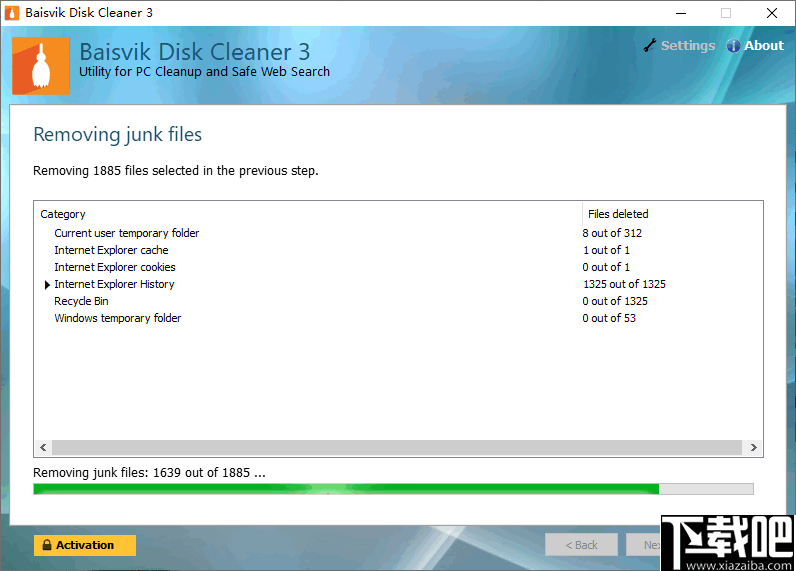Screen dimensions: 796x571
Task: Click the list's left scroll arrow
Action: click(43, 447)
